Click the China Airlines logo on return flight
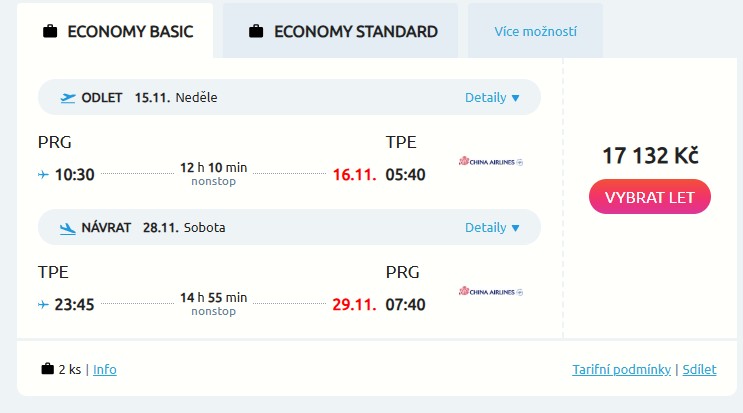 (491, 291)
